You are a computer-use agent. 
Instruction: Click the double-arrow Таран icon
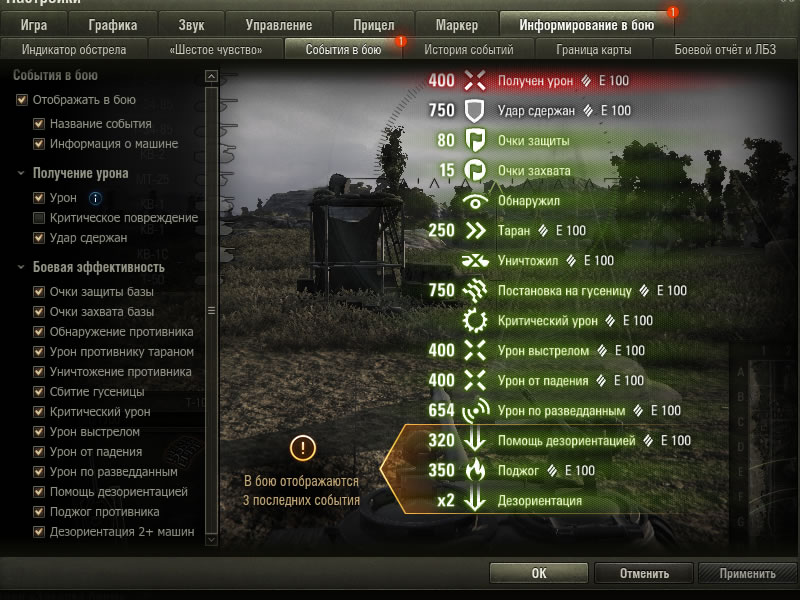476,231
